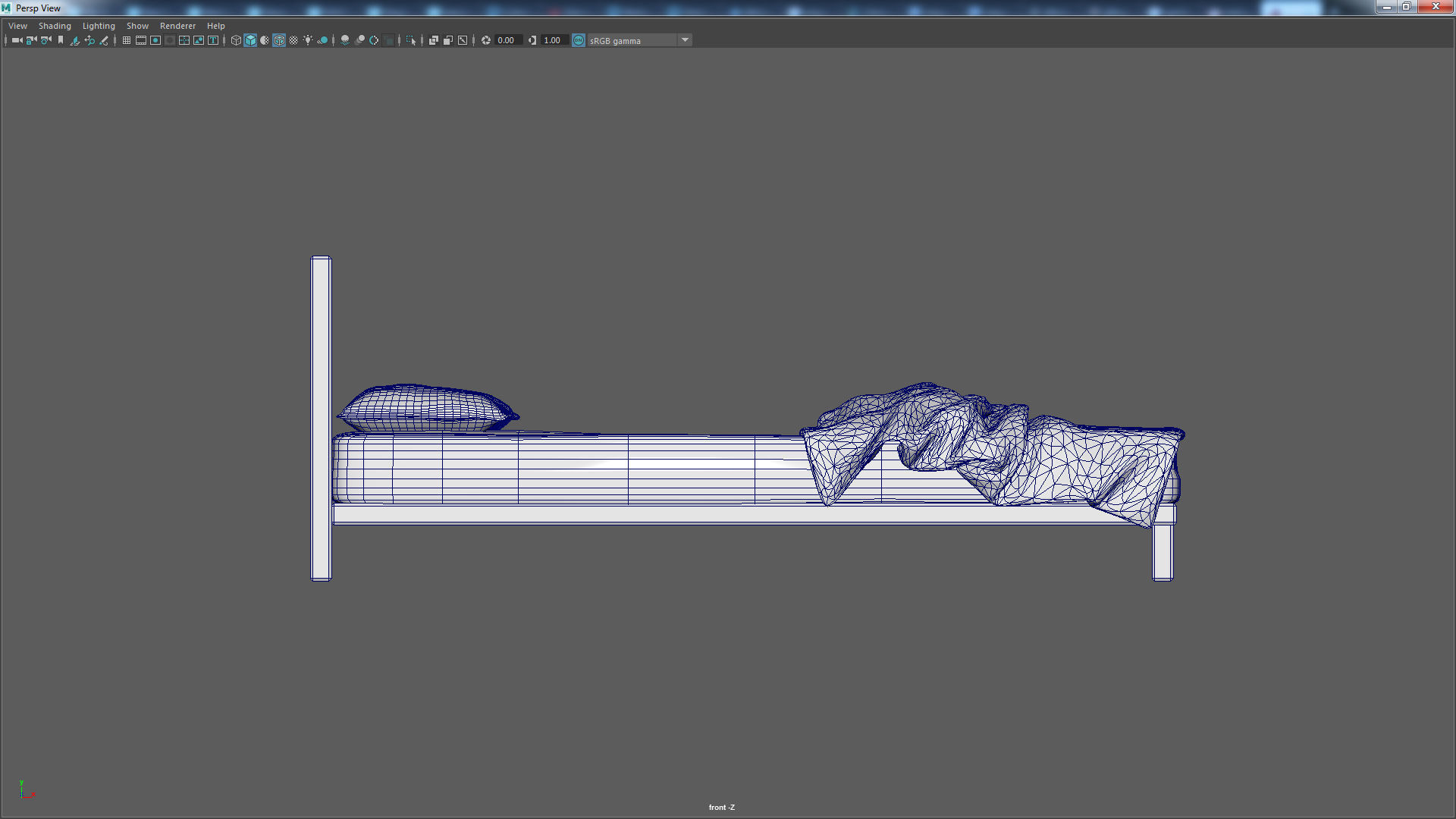Click the exposure value field 0.00
This screenshot has width=1456, height=819.
point(507,40)
